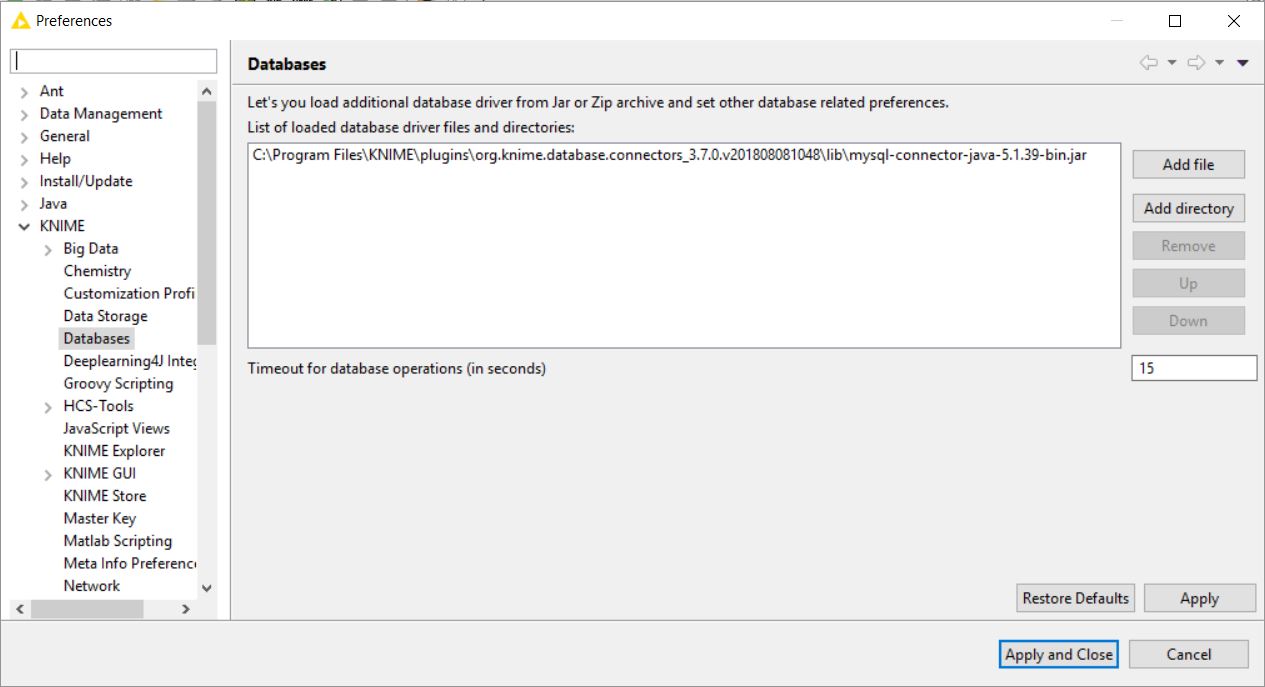The image size is (1265, 687).
Task: Open the preferences view menu triangle
Action: 1243,63
